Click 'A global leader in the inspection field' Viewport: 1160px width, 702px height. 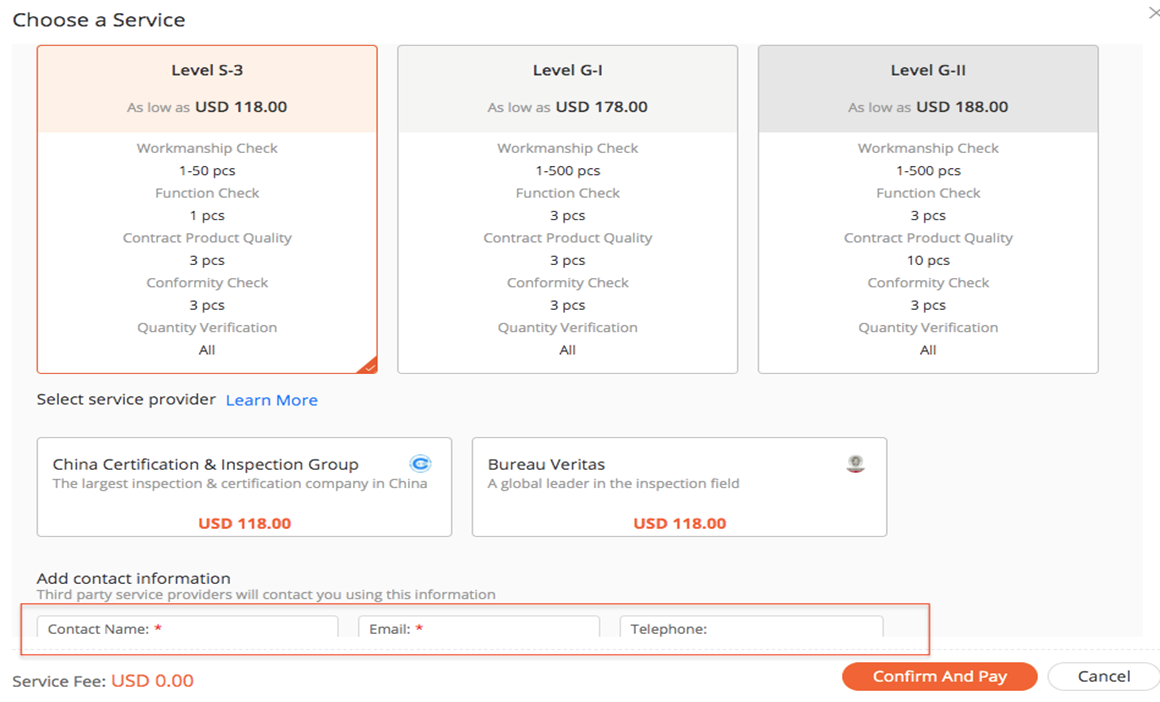tap(613, 484)
